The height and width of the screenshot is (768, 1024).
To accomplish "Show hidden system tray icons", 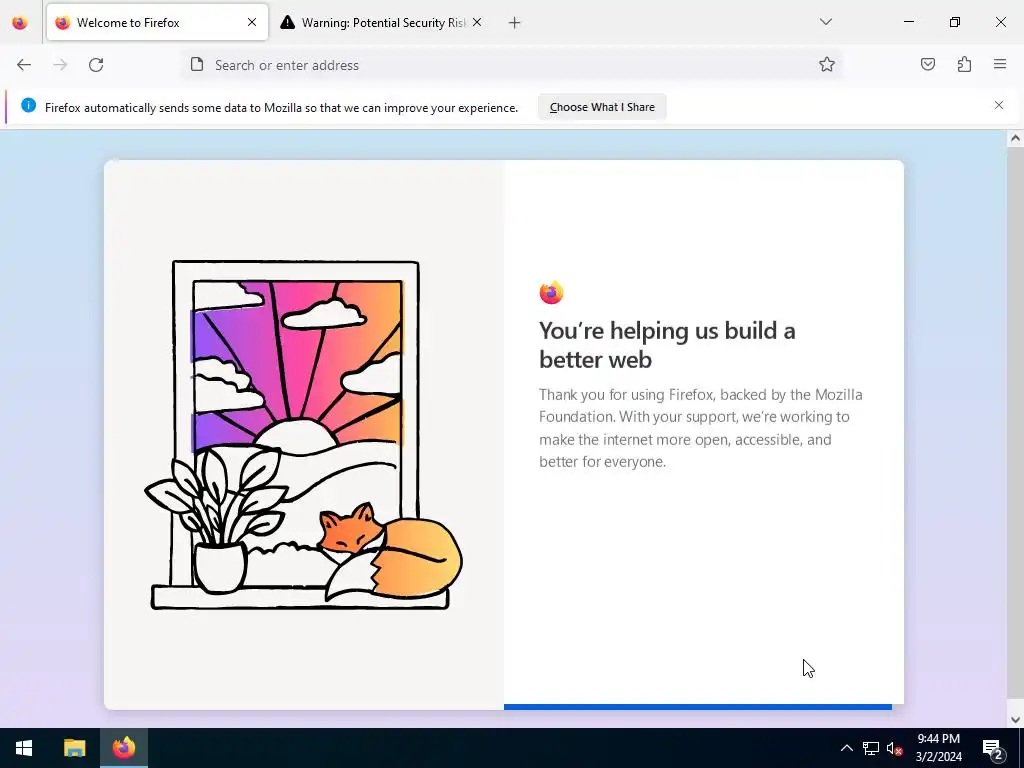I will pos(846,748).
